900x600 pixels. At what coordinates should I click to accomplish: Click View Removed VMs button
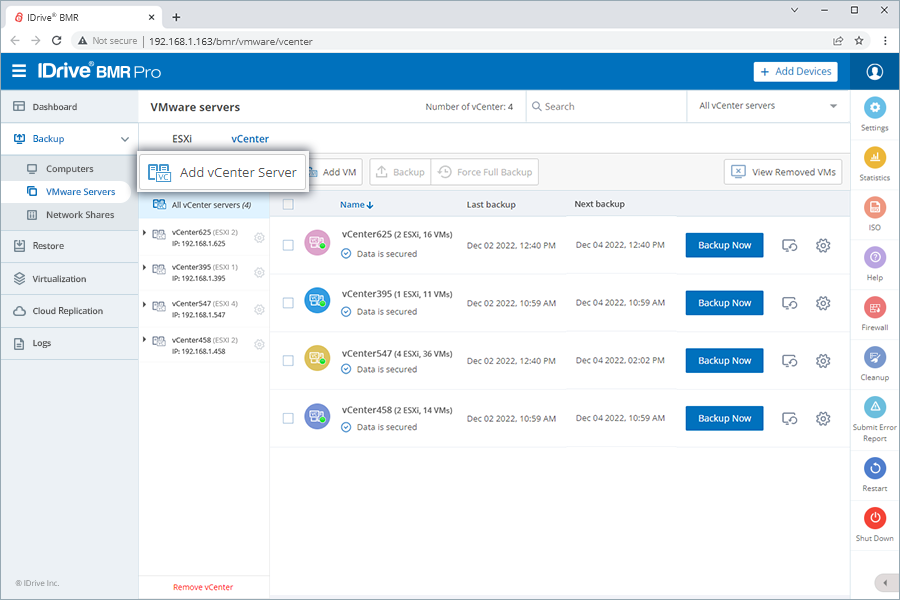tap(783, 172)
